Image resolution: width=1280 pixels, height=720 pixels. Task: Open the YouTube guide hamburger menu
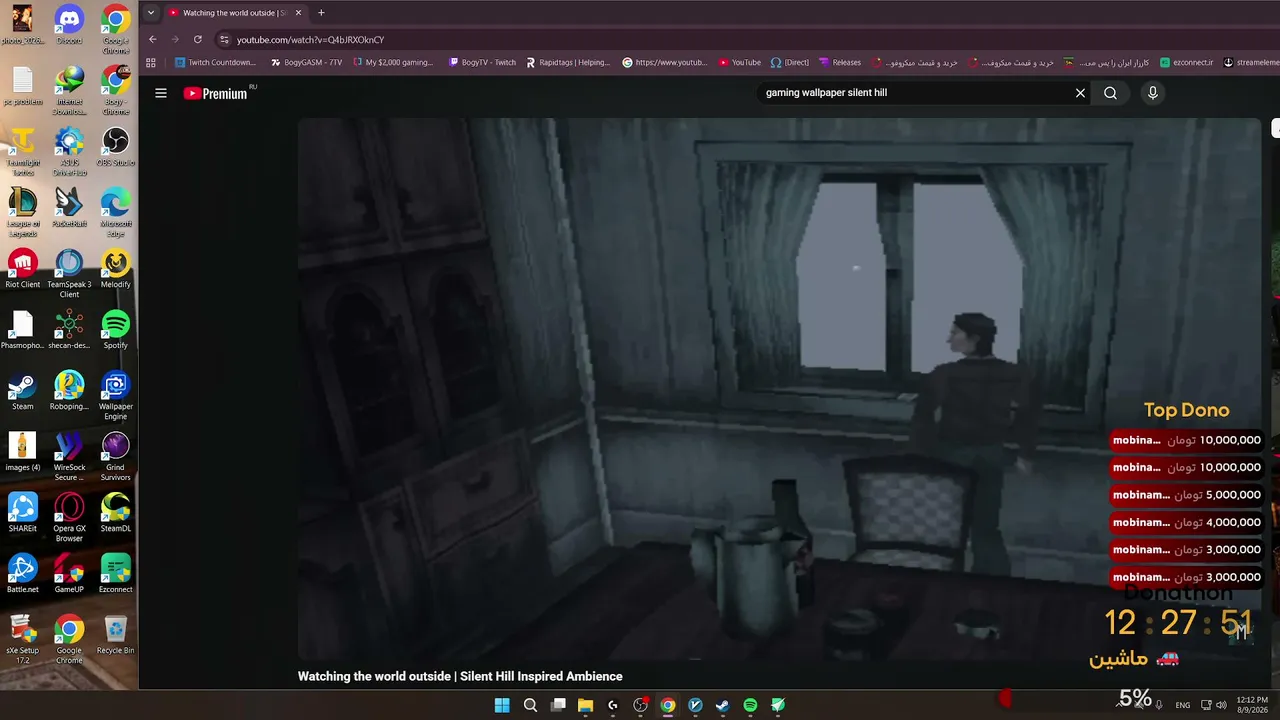pos(161,93)
